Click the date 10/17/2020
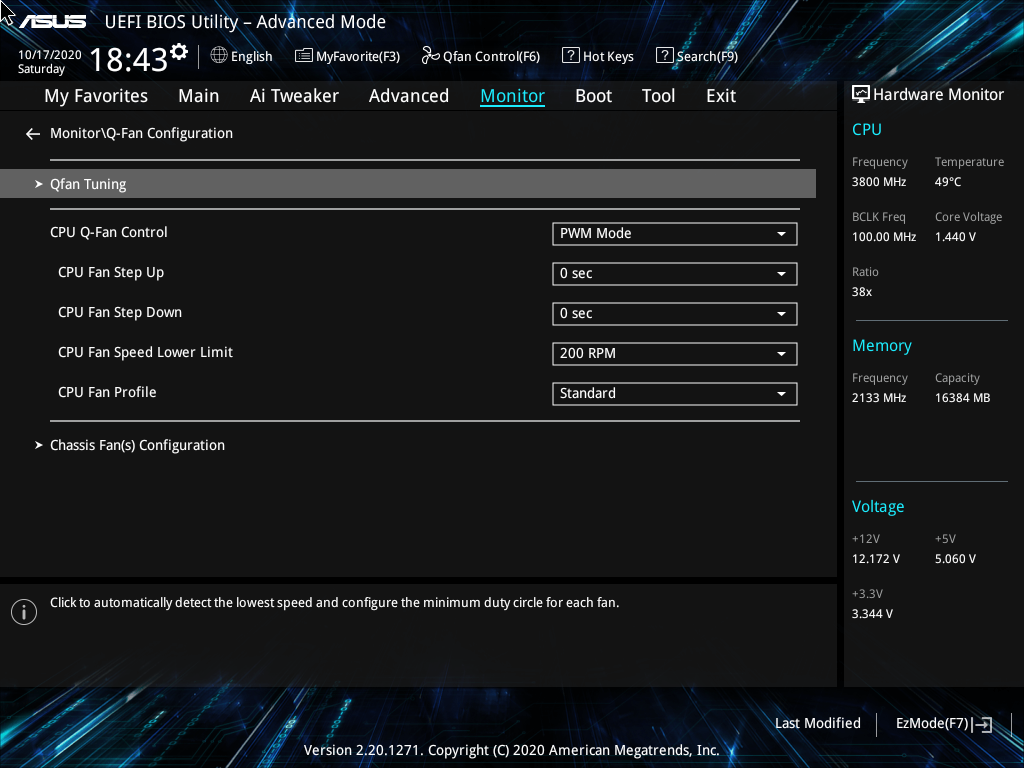 (50, 55)
